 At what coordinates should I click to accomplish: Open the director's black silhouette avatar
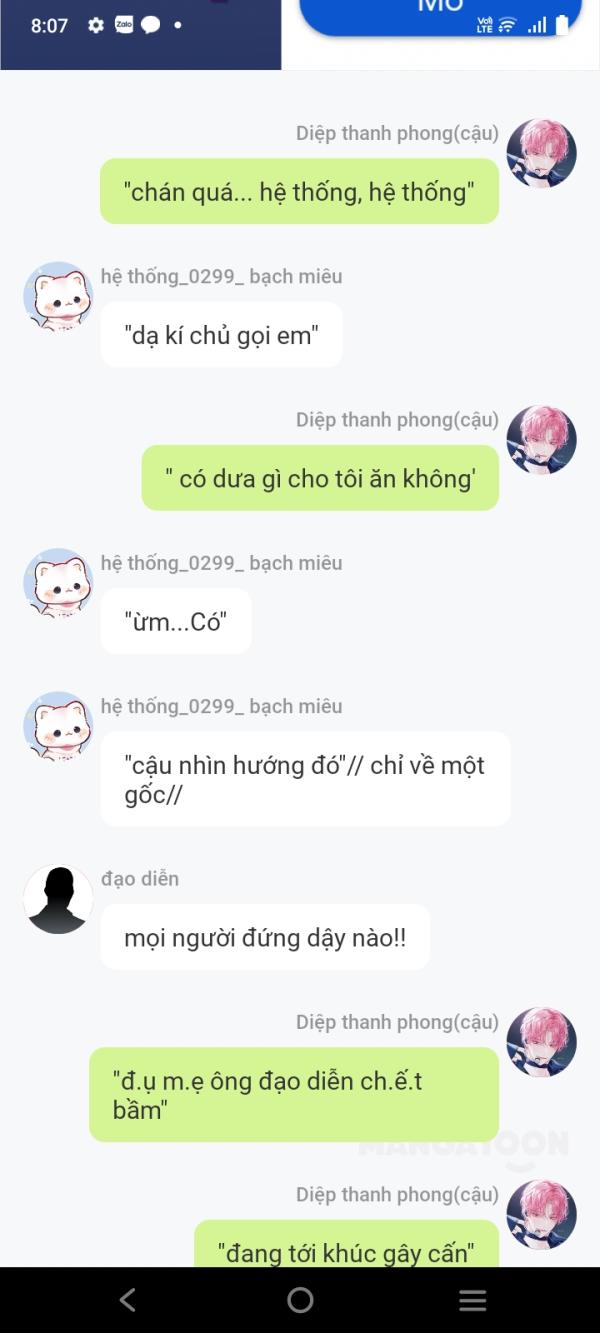pos(58,899)
